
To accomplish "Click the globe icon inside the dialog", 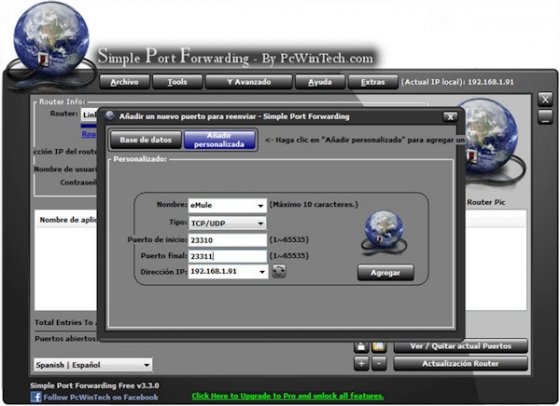I will tap(384, 233).
